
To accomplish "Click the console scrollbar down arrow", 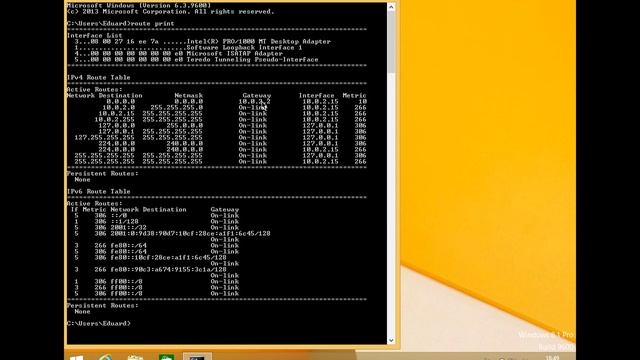I will (x=391, y=340).
